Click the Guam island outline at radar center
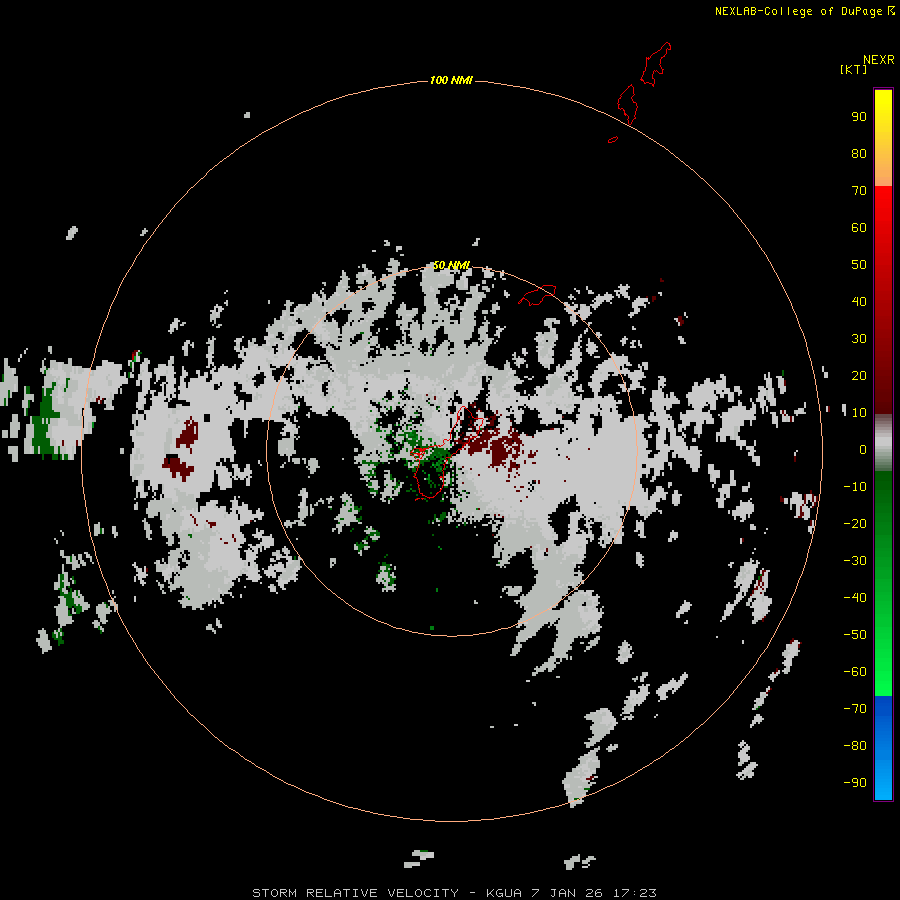 448,453
